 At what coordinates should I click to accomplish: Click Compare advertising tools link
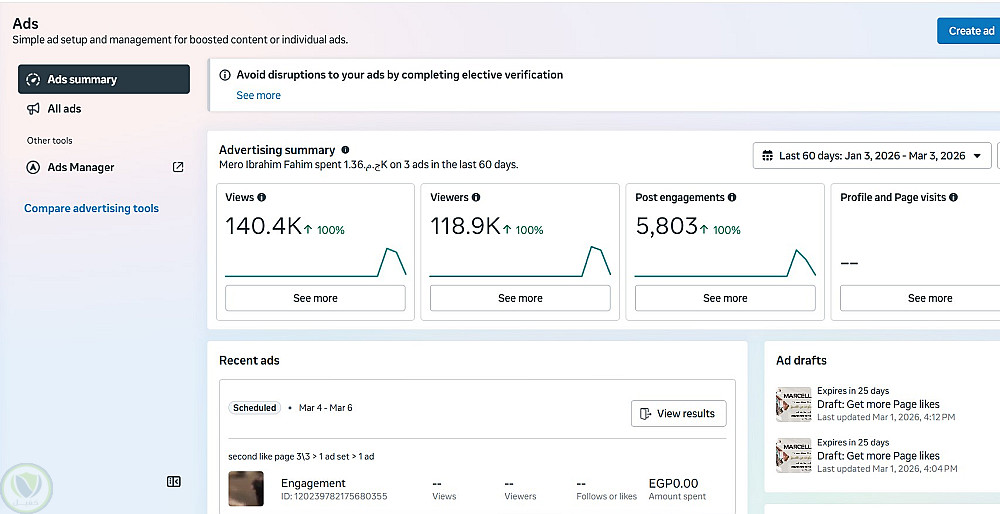point(91,208)
